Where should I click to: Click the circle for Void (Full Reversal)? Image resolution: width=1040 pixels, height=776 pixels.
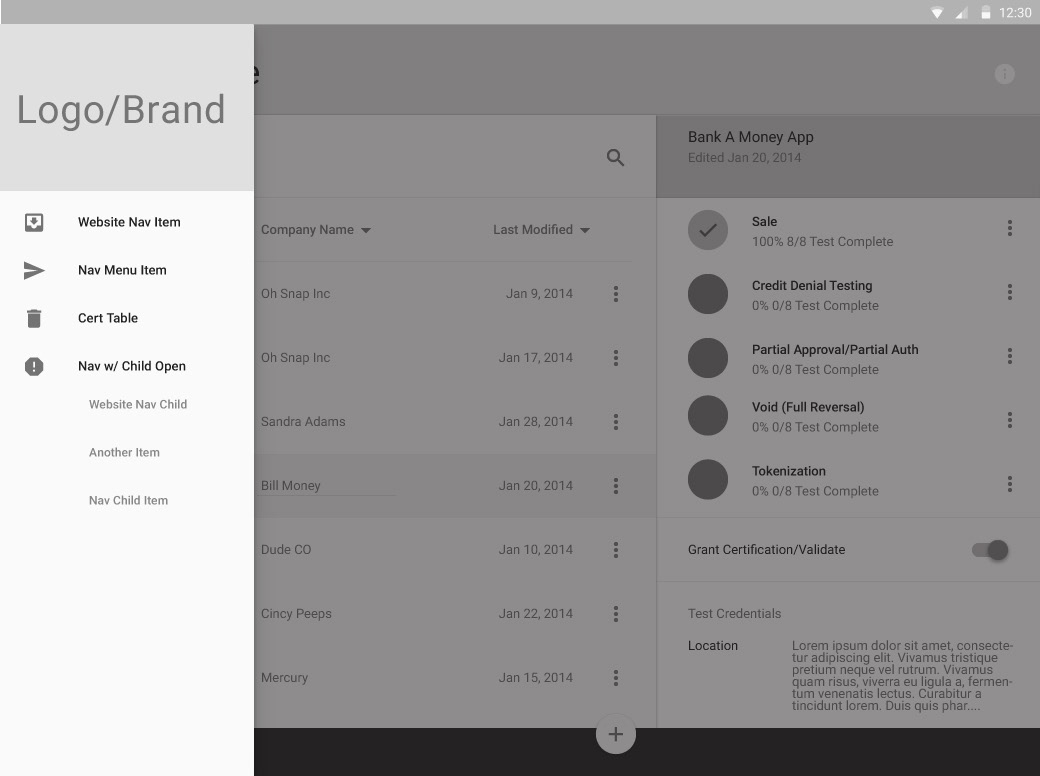708,416
